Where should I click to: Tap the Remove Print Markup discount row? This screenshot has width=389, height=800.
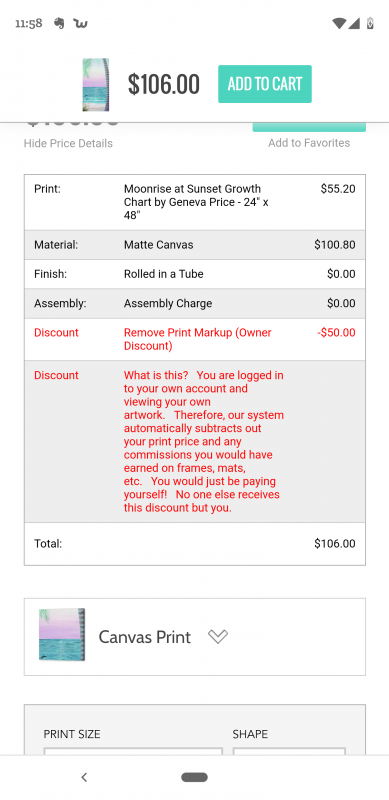(195, 339)
